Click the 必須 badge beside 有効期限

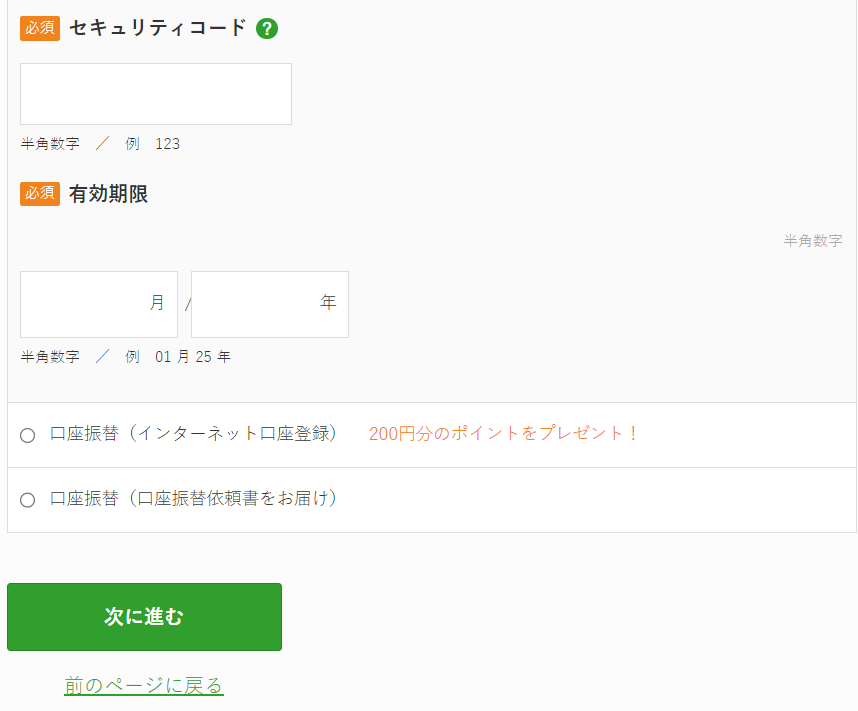coord(40,194)
